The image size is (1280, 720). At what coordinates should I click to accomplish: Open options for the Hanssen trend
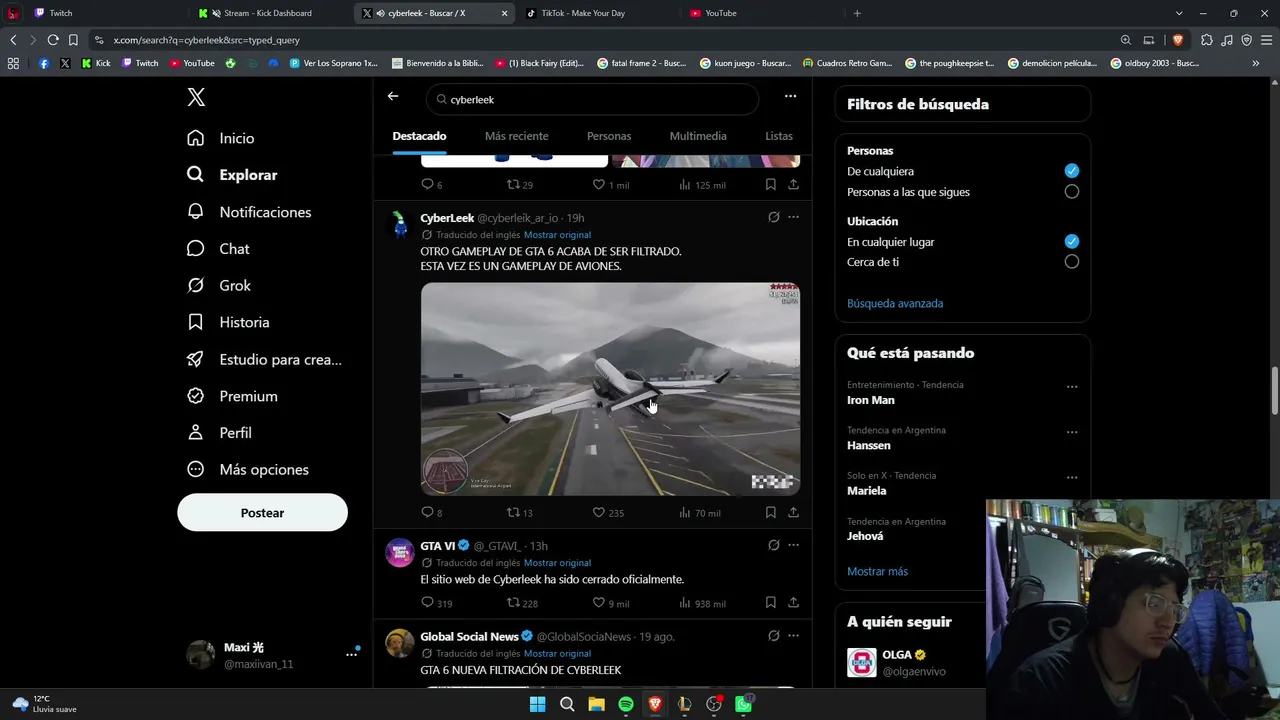point(1072,432)
